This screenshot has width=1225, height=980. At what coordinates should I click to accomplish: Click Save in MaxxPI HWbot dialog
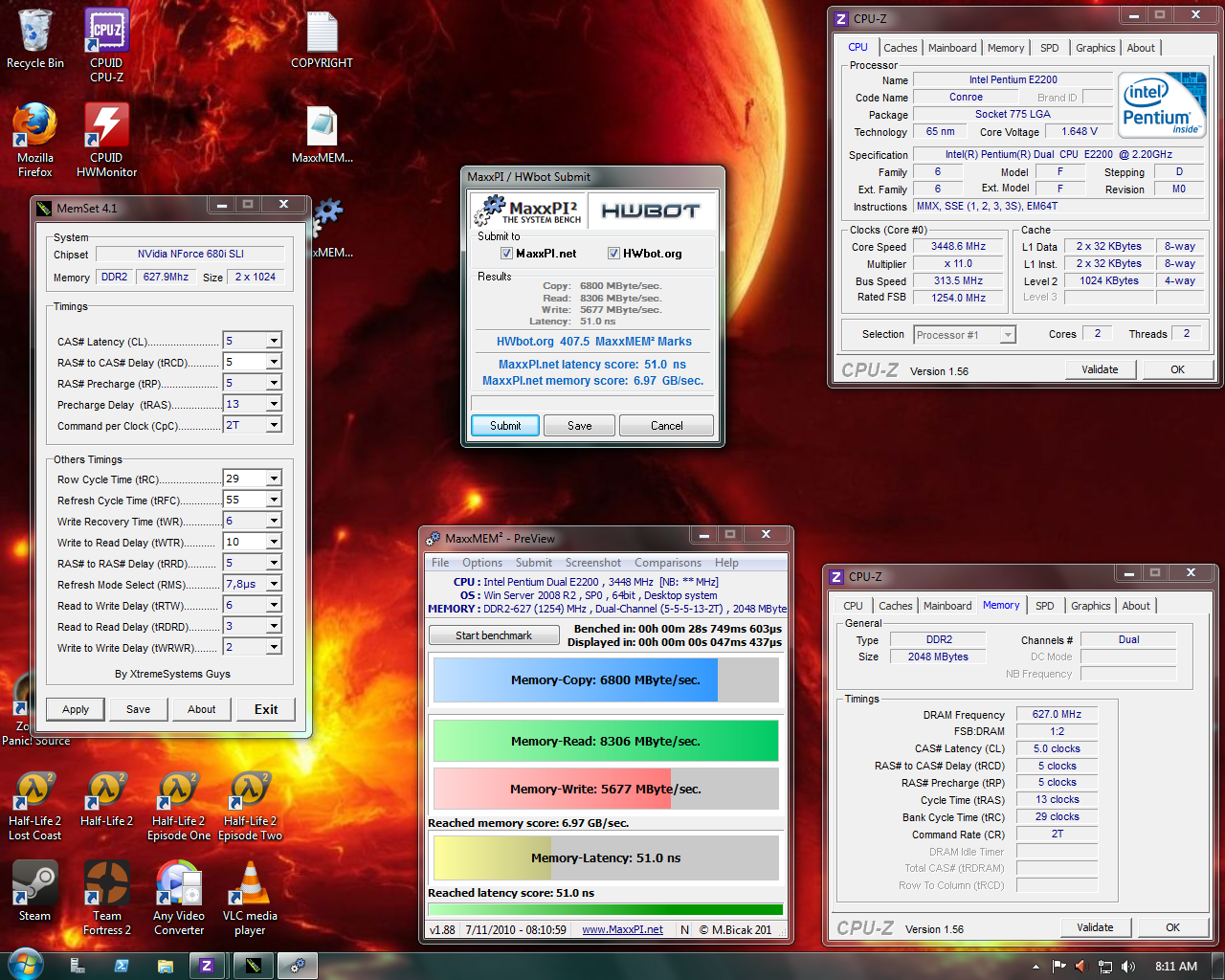pos(580,426)
